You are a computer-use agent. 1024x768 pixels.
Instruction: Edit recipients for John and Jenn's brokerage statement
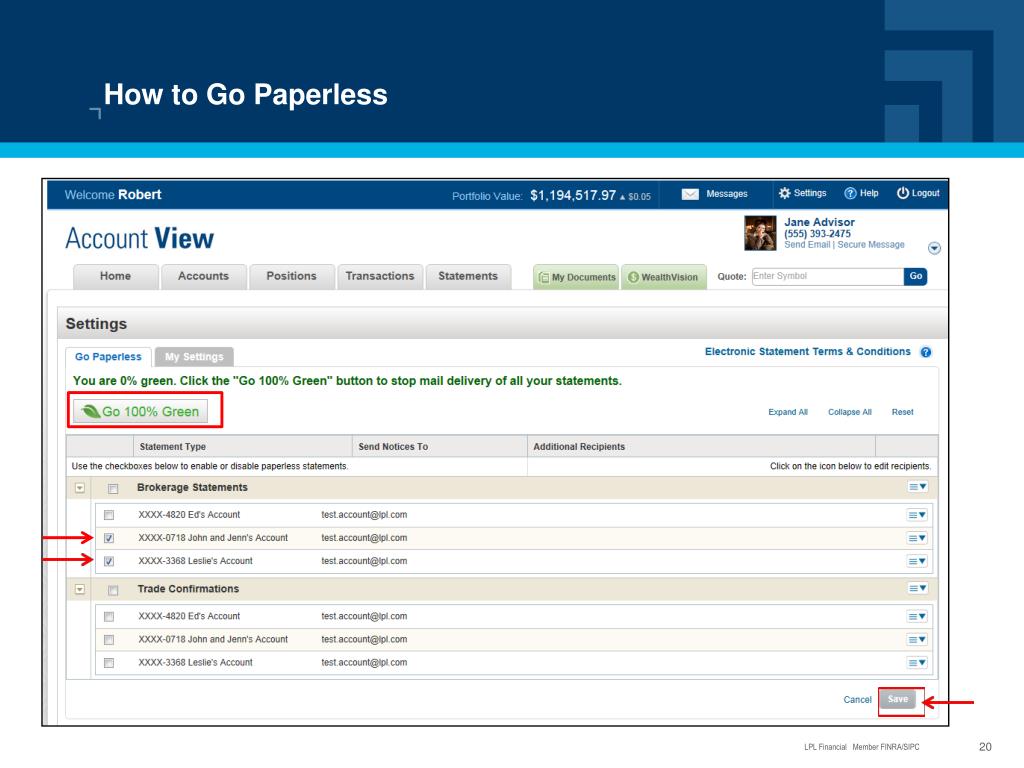[918, 538]
